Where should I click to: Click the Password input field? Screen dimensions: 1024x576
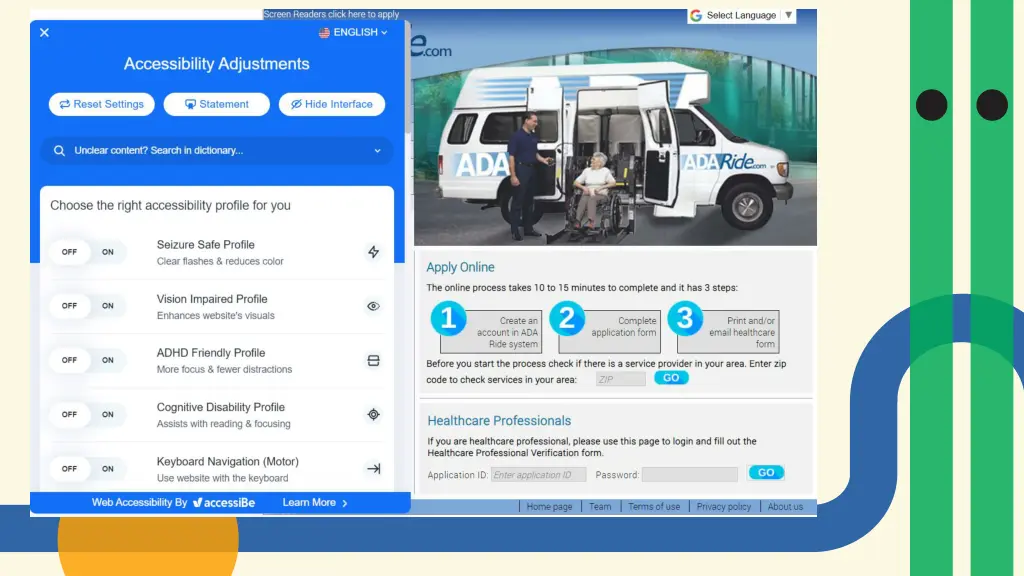coord(690,475)
